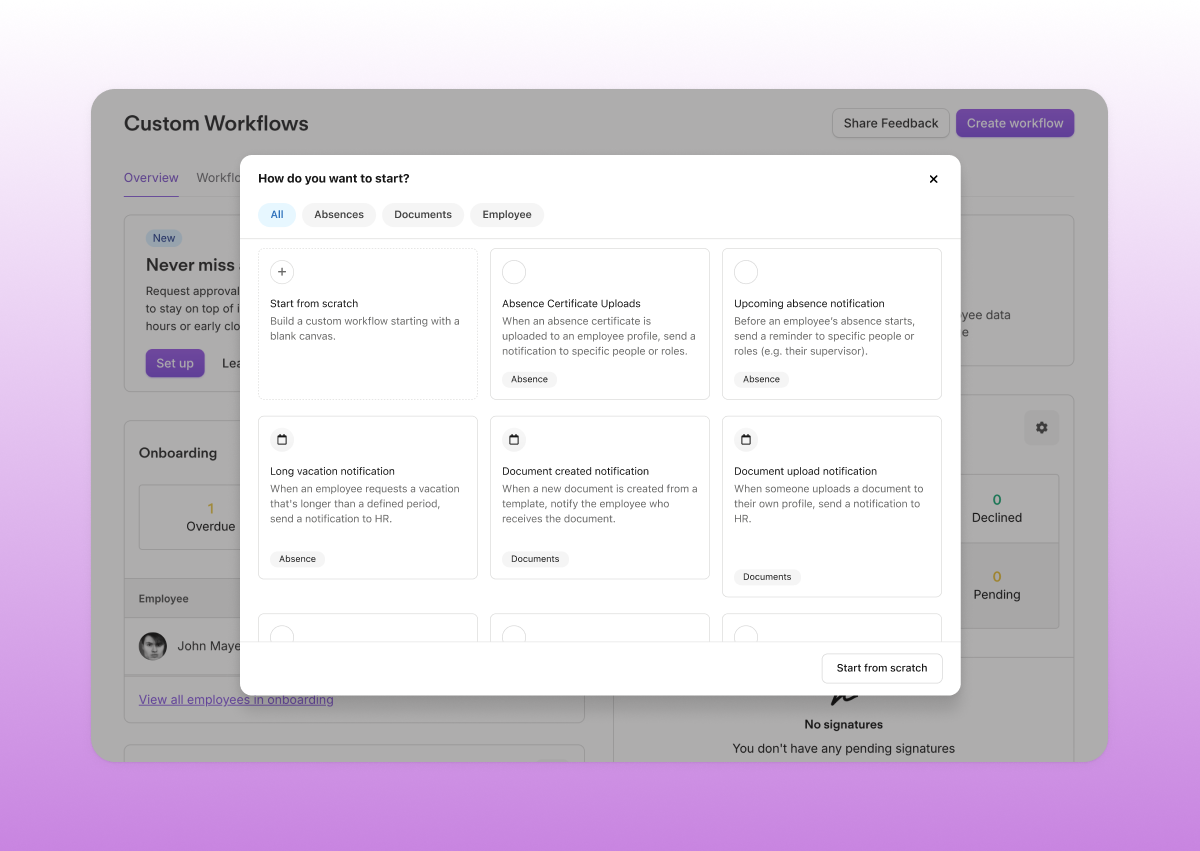Select the calendar icon on Long vacation notification card

point(281,440)
